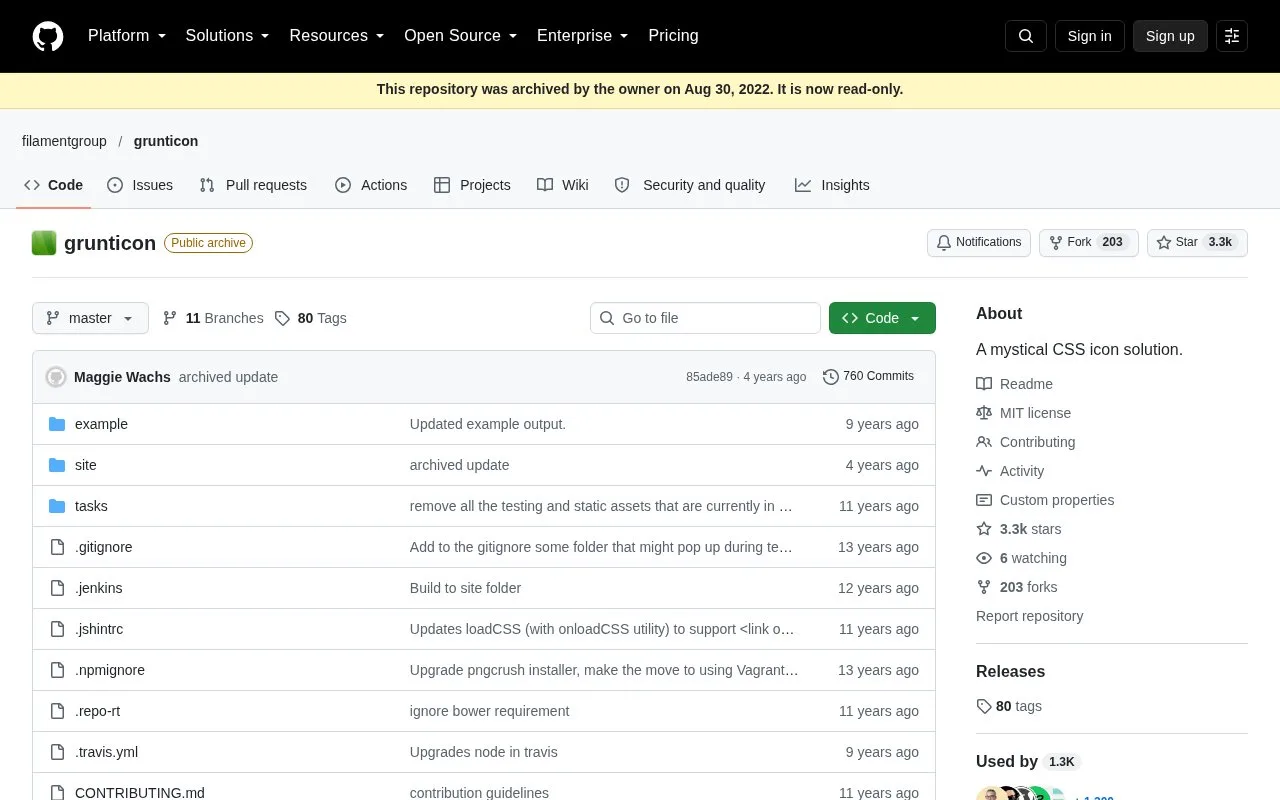Open the .jshintrc file
The width and height of the screenshot is (1280, 800).
[x=99, y=629]
